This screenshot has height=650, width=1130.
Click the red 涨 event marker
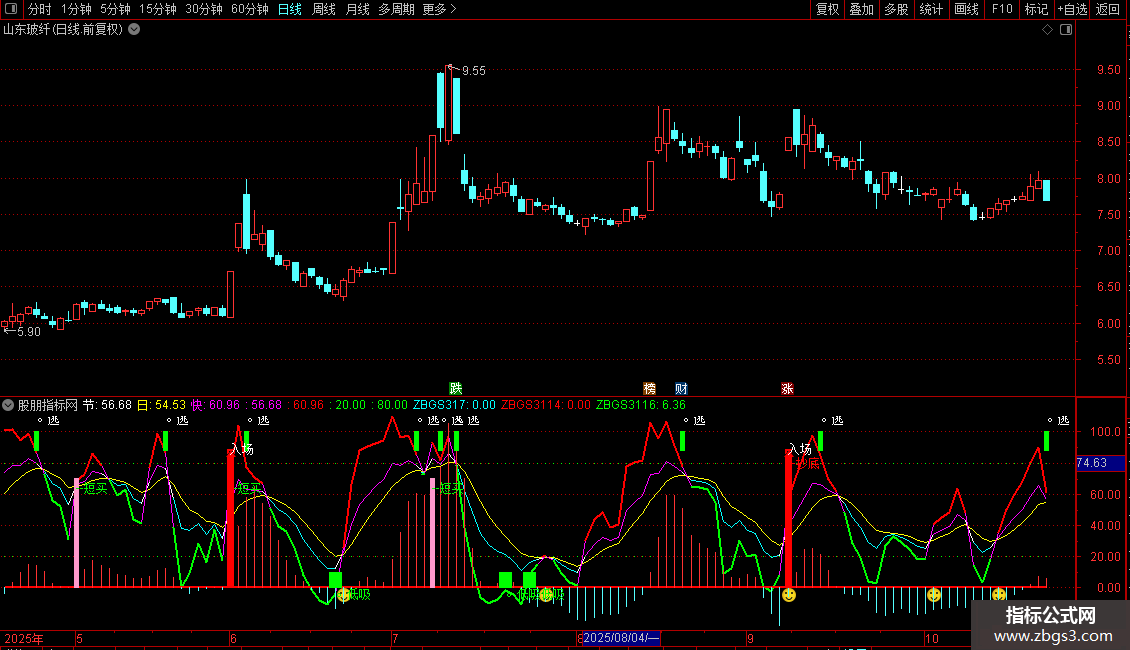[x=787, y=388]
